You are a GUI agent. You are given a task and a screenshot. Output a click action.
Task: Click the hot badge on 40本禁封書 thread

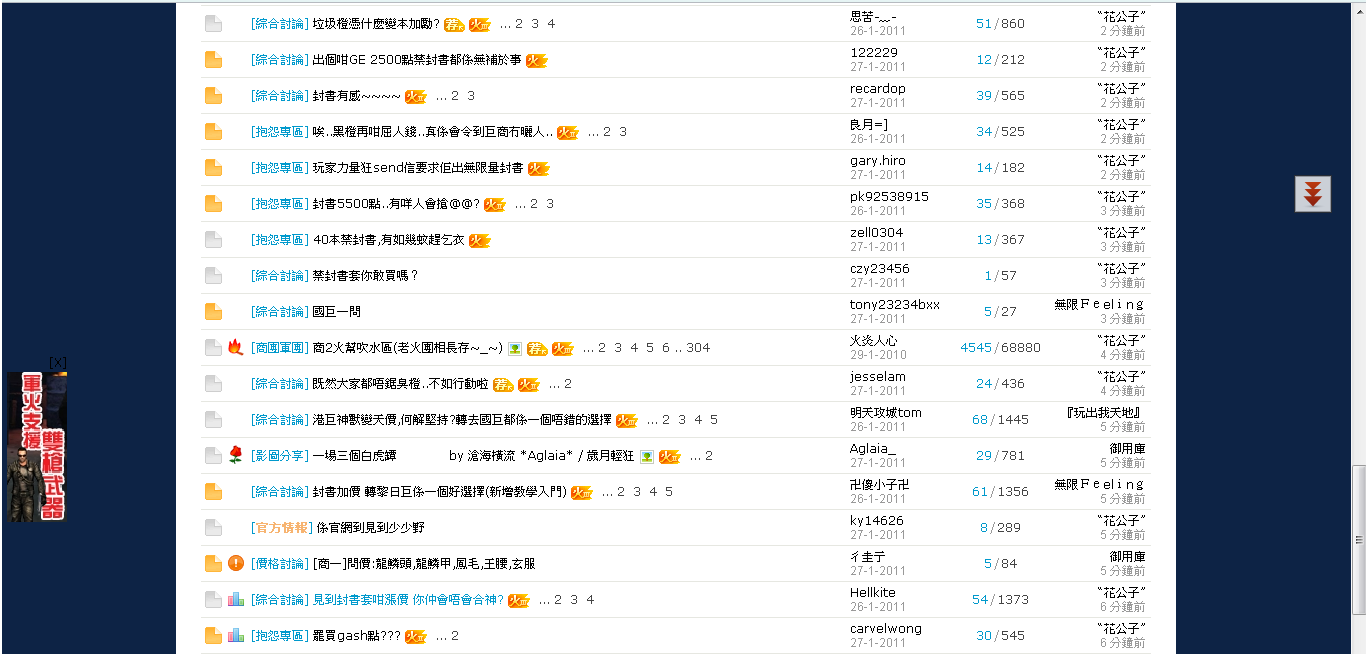(x=480, y=240)
